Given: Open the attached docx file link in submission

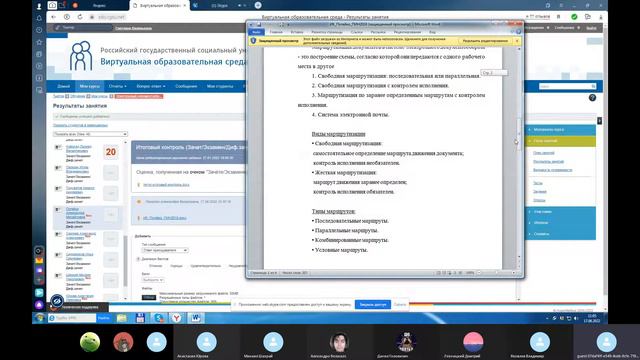Looking at the screenshot, I should pyautogui.click(x=165, y=218).
